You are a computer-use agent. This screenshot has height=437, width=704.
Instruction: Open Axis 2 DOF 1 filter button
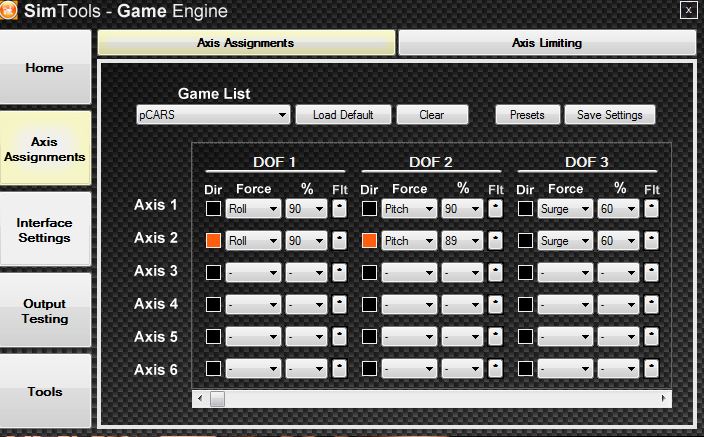click(x=339, y=241)
